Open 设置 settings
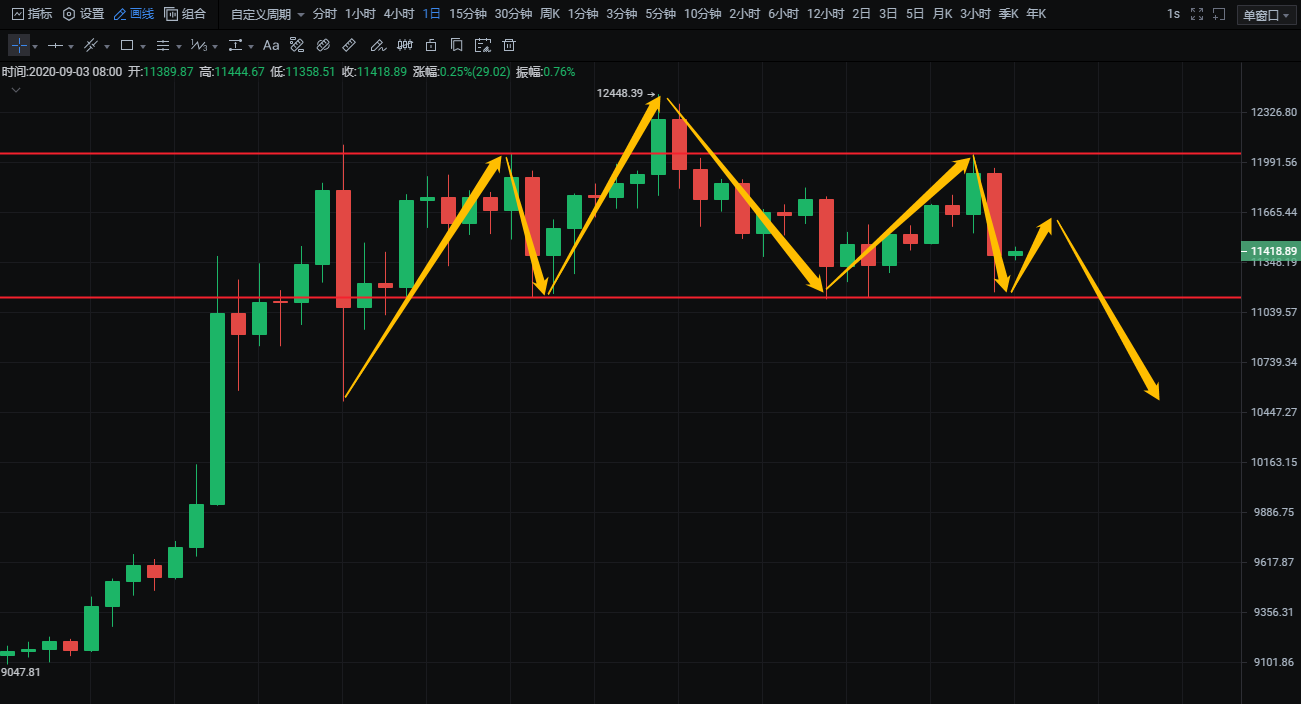The image size is (1301, 704). click(83, 14)
